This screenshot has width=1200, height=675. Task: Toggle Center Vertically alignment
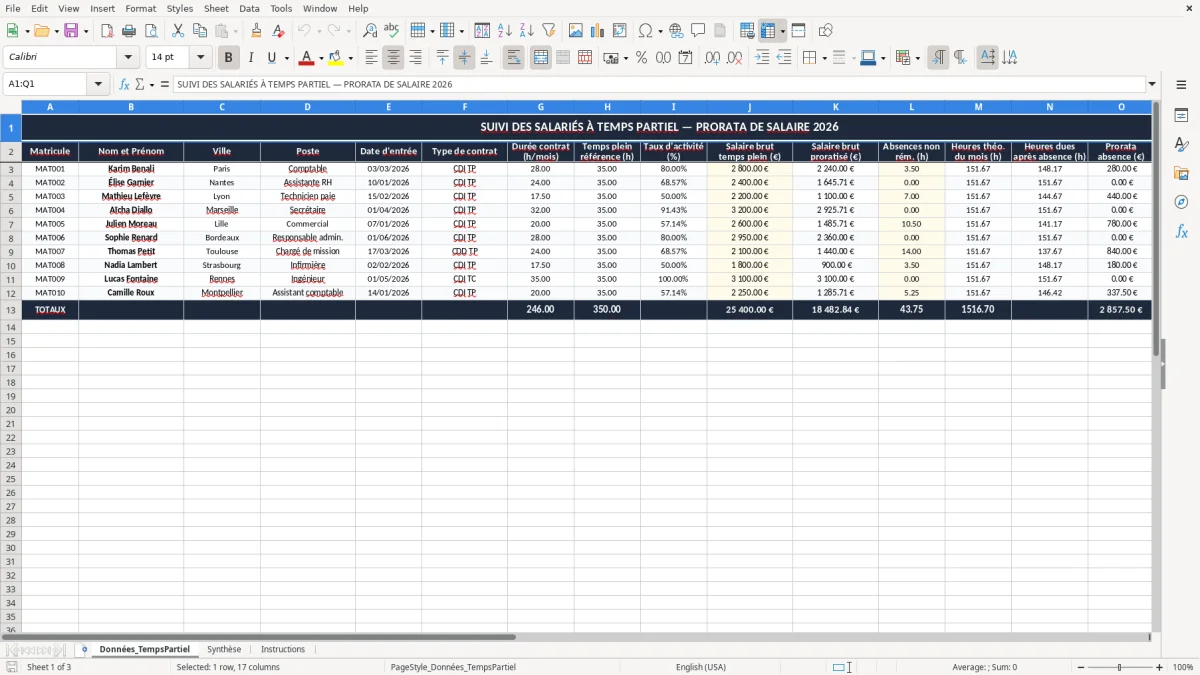(464, 58)
